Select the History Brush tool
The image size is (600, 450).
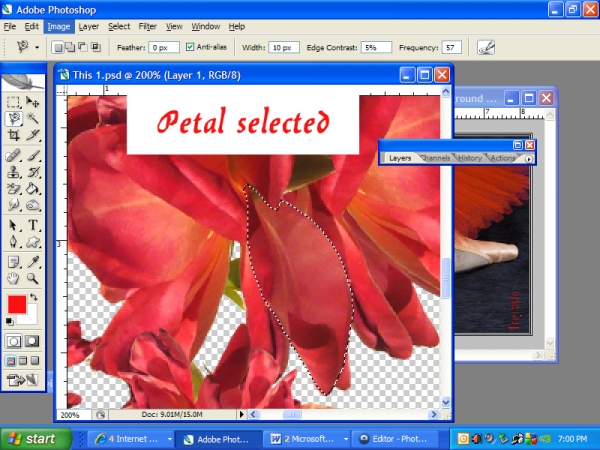33,172
